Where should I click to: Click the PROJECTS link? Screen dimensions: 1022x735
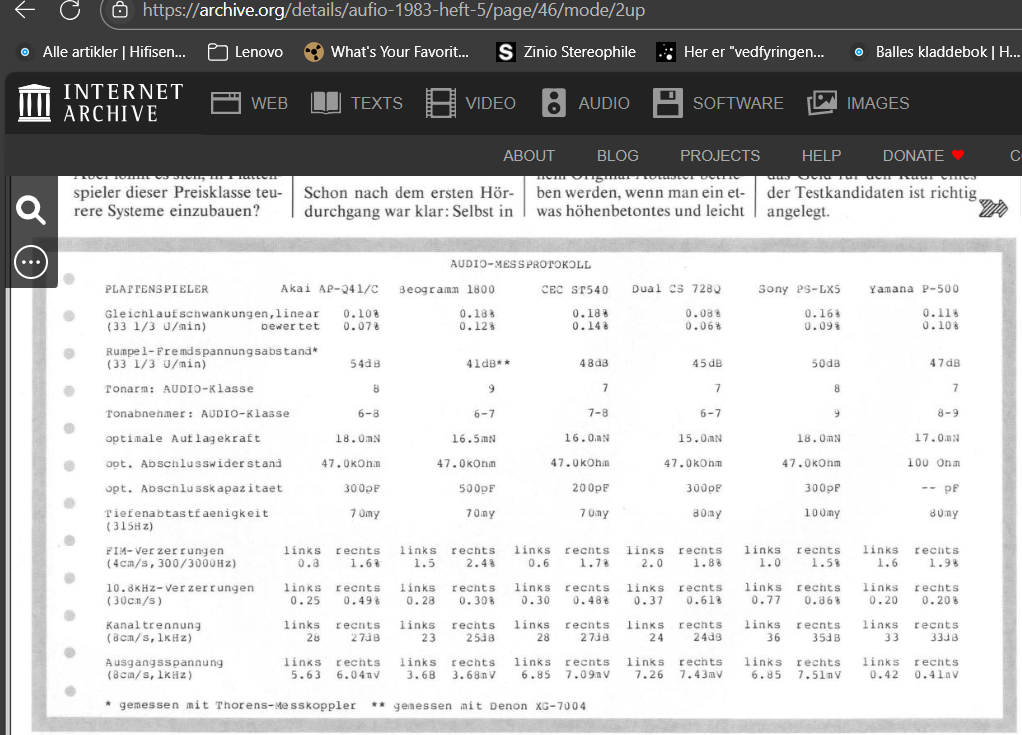point(720,156)
